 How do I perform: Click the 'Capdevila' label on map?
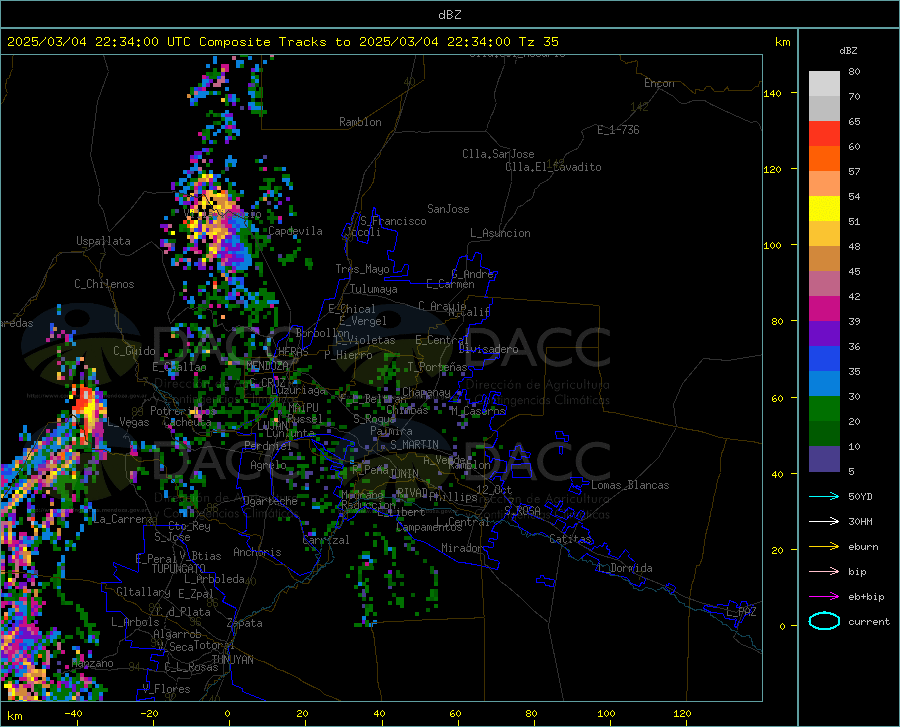pos(295,231)
